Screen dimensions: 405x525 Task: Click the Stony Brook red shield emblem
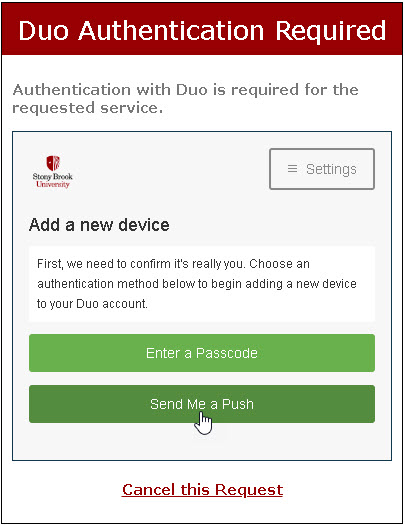pyautogui.click(x=53, y=163)
